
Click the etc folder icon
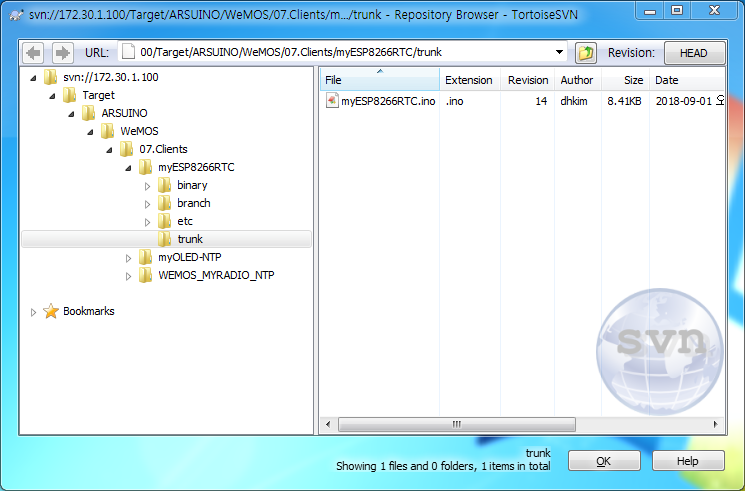(164, 221)
